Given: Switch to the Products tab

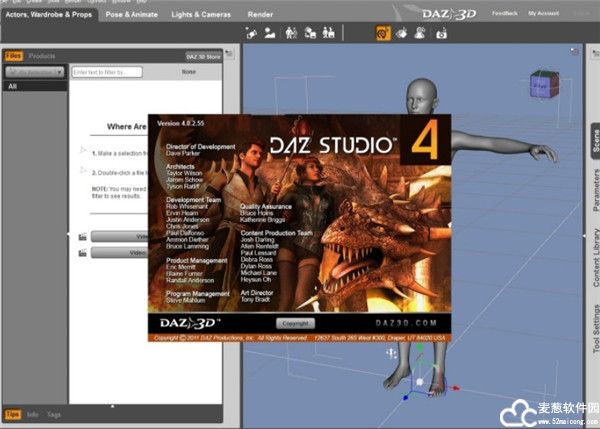Looking at the screenshot, I should click(x=42, y=56).
